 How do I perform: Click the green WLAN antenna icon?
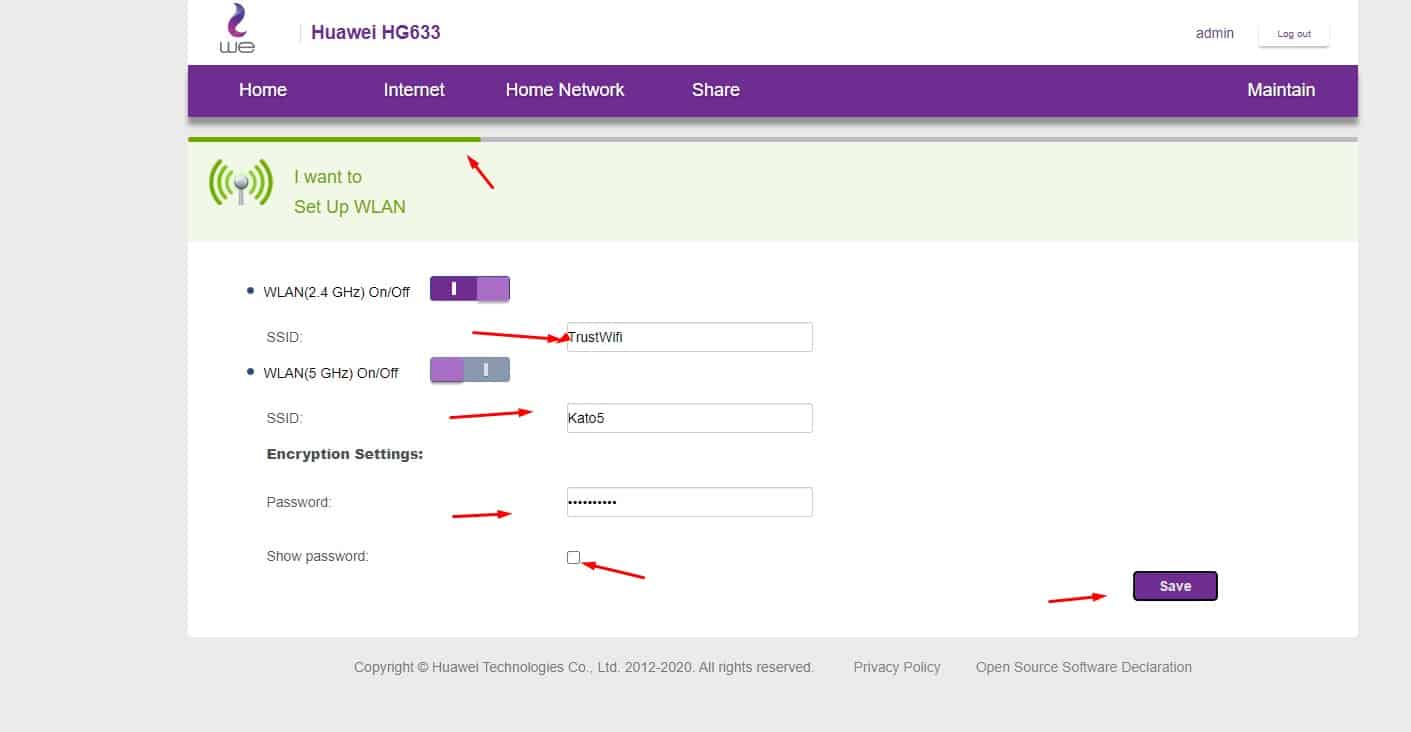(x=240, y=183)
